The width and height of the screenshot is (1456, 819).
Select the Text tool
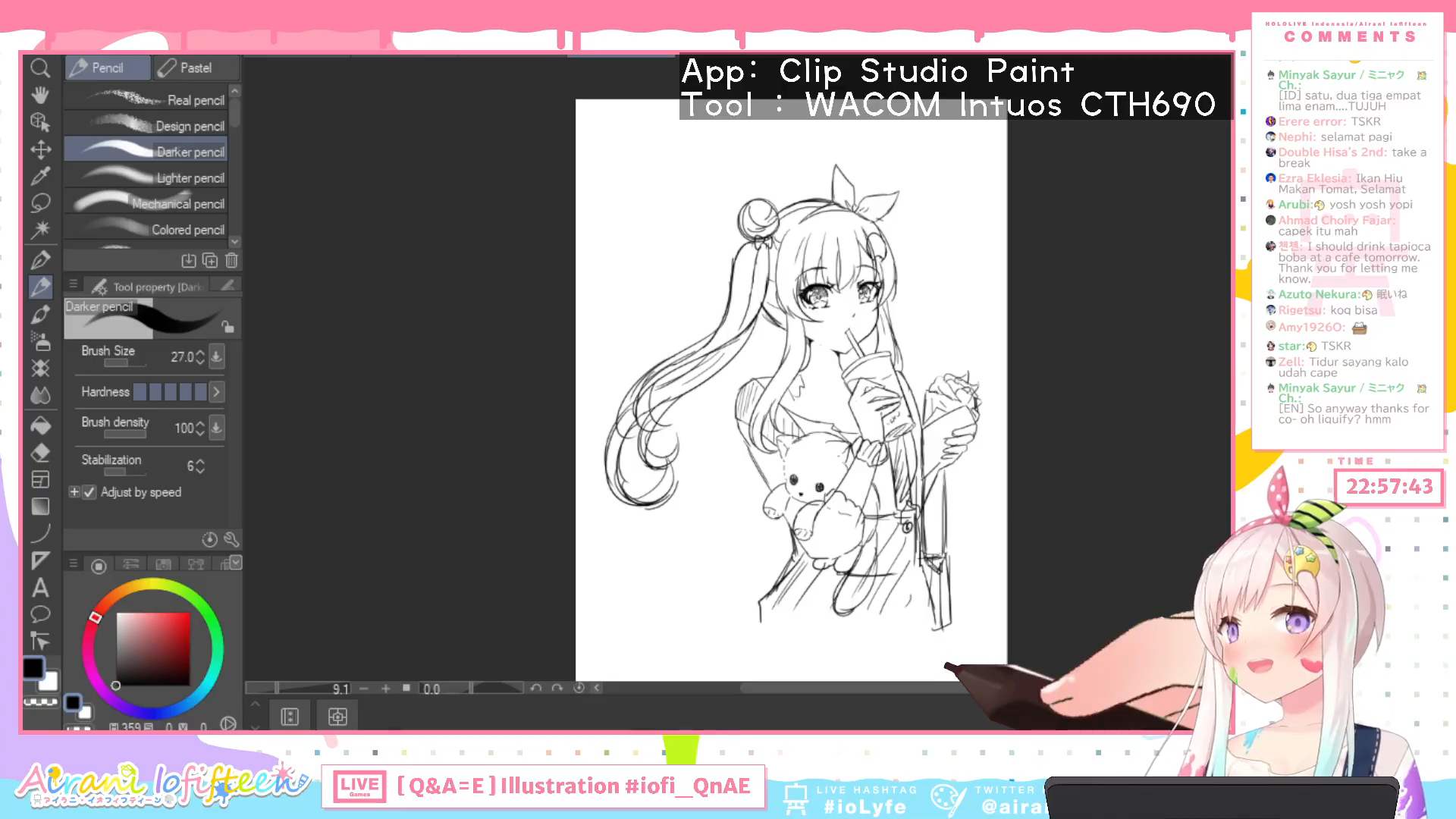point(40,588)
